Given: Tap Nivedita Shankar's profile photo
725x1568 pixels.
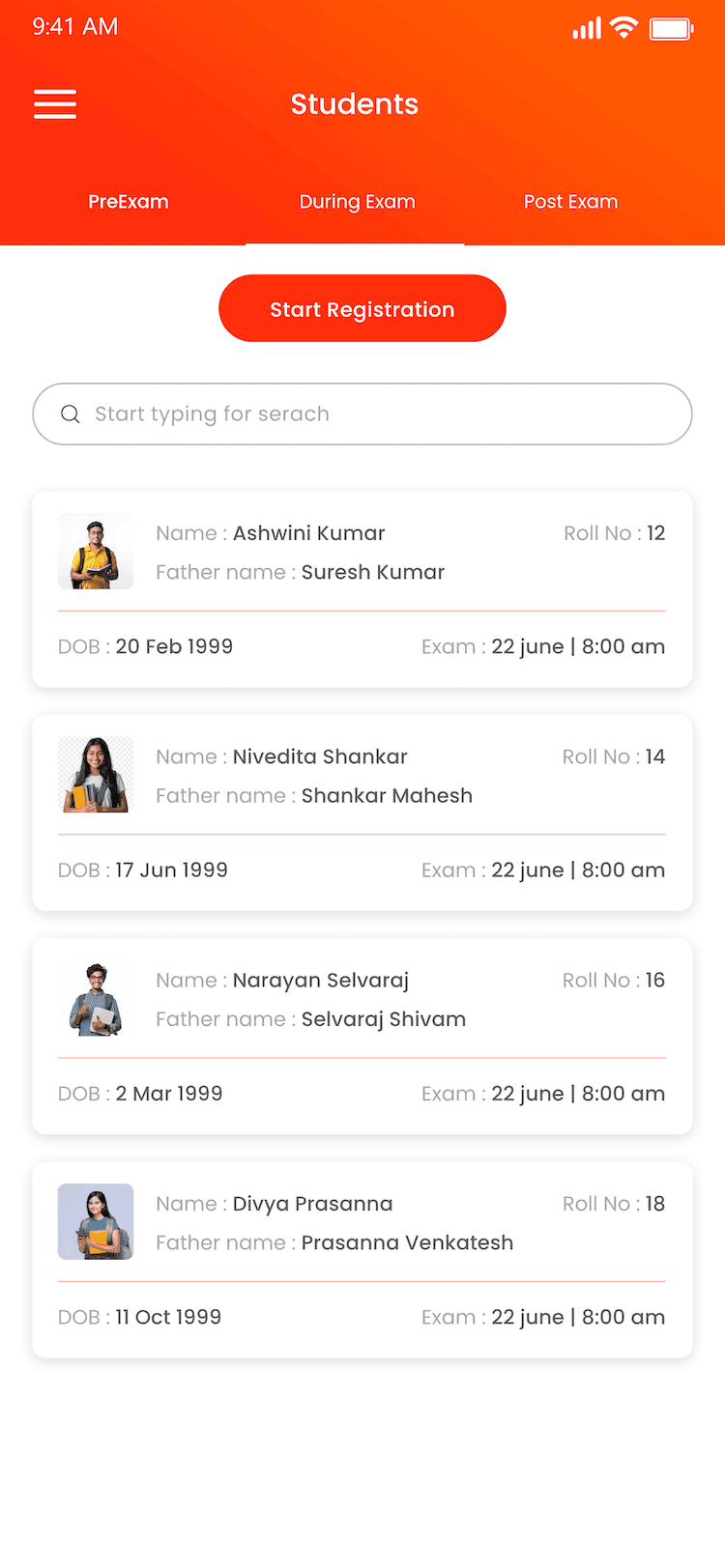Looking at the screenshot, I should pyautogui.click(x=96, y=775).
